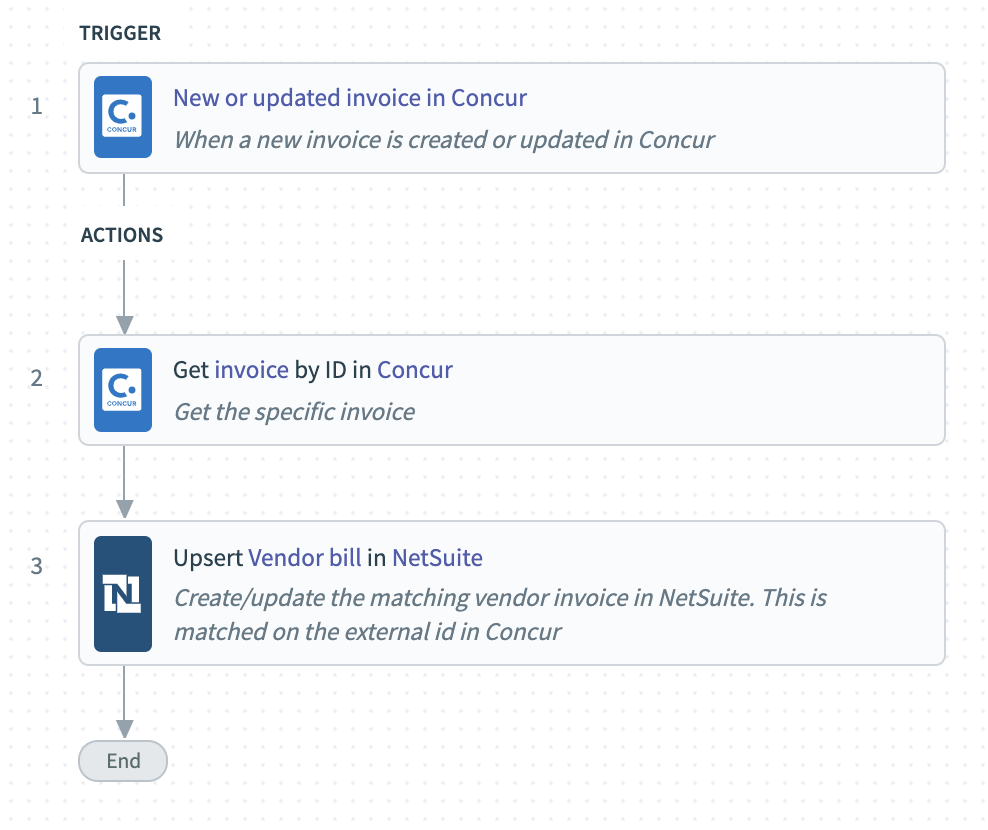Click the 'NetSuite' link in step 3
The height and width of the screenshot is (830, 988).
(437, 558)
